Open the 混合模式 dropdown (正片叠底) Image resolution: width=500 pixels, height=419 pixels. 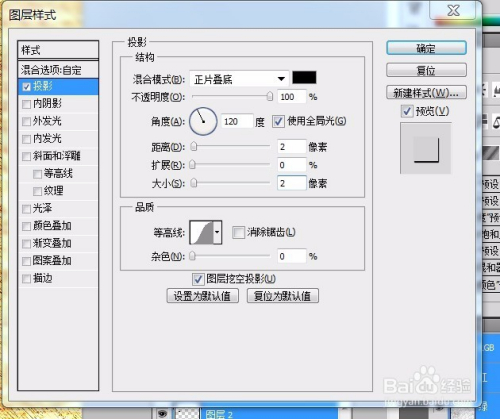pos(239,79)
